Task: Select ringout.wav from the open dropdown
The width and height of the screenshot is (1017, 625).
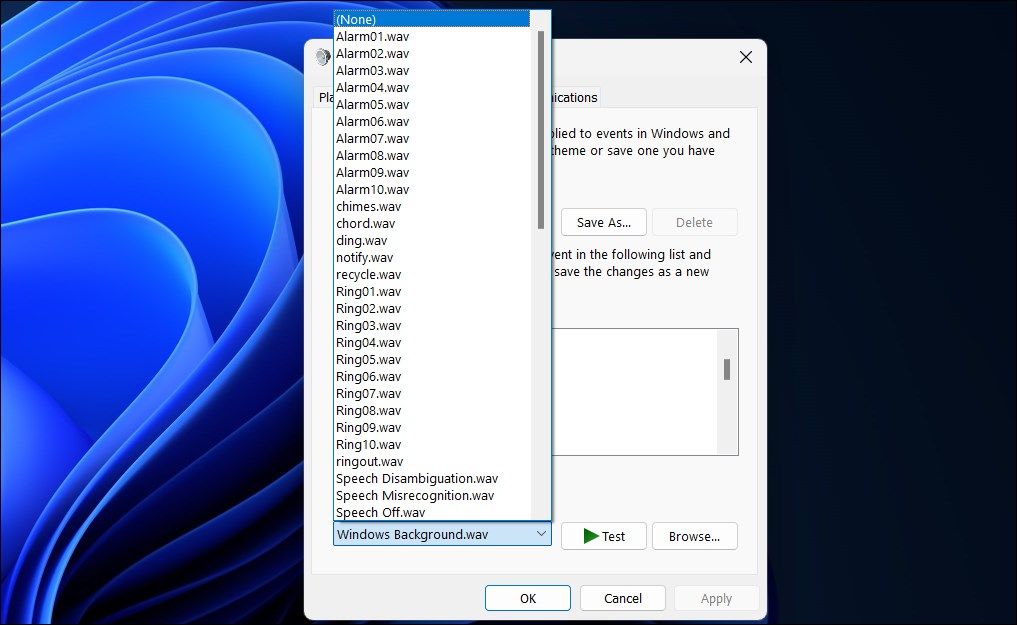Action: pos(369,461)
